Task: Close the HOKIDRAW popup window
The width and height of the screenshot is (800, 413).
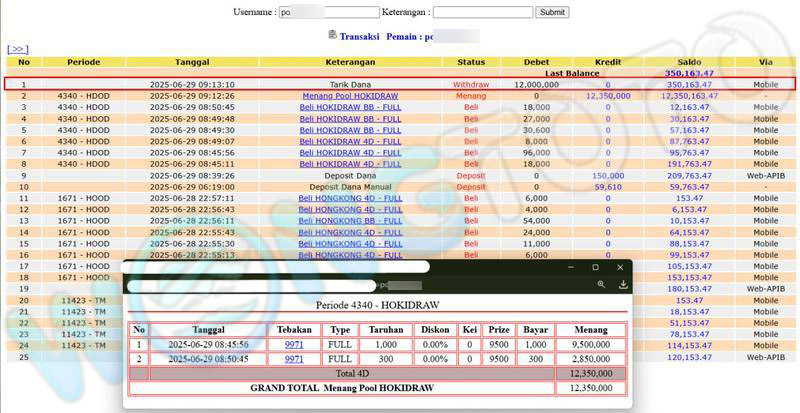Action: coord(620,267)
